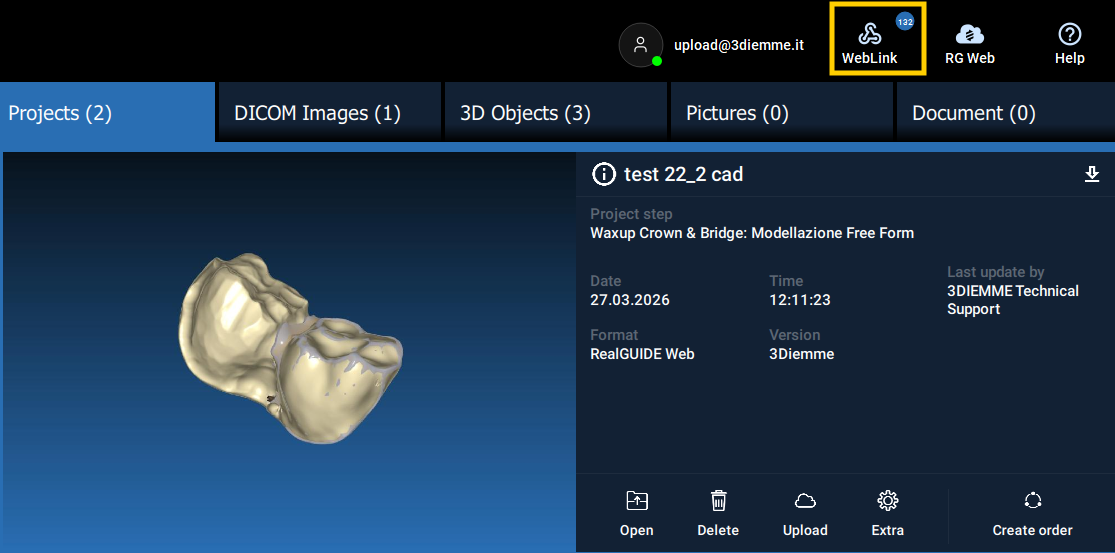The image size is (1115, 553).
Task: Click the project info icon
Action: 604,174
